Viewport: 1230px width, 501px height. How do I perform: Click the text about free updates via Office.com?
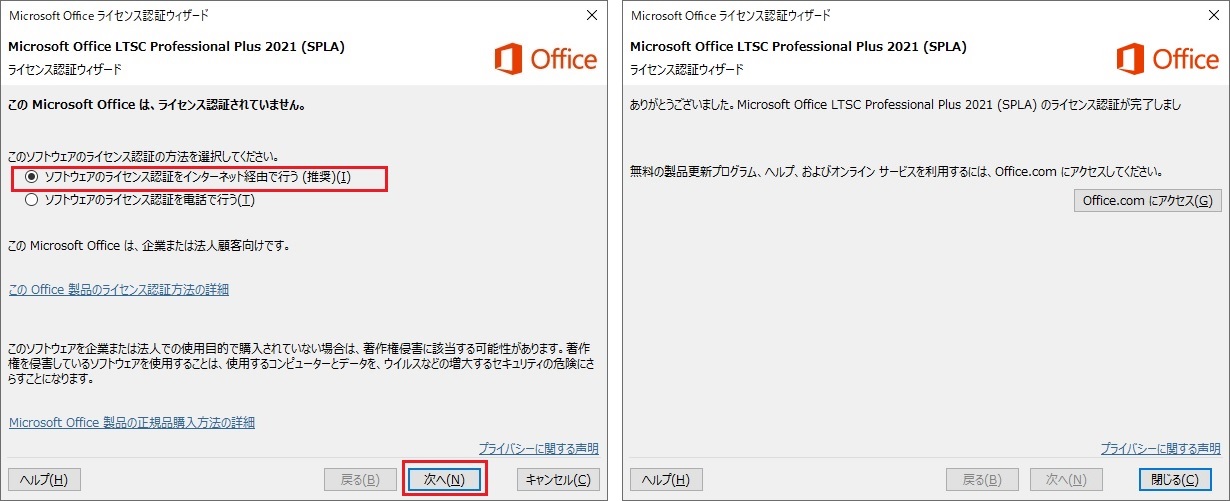(x=896, y=171)
